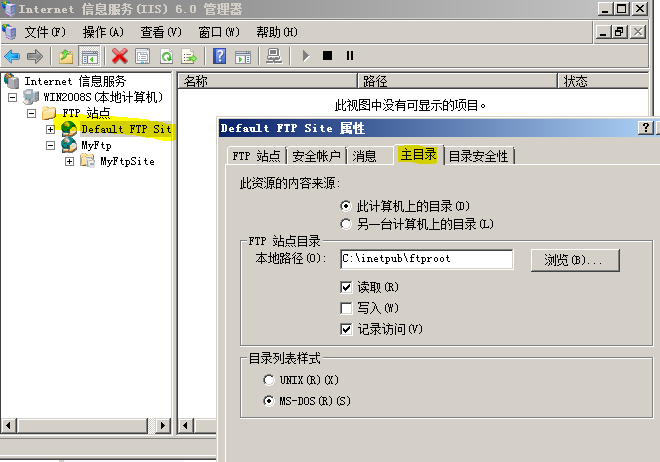Viewport: 660px width, 462px height.
Task: Open the Properties toolbar icon
Action: click(143, 56)
